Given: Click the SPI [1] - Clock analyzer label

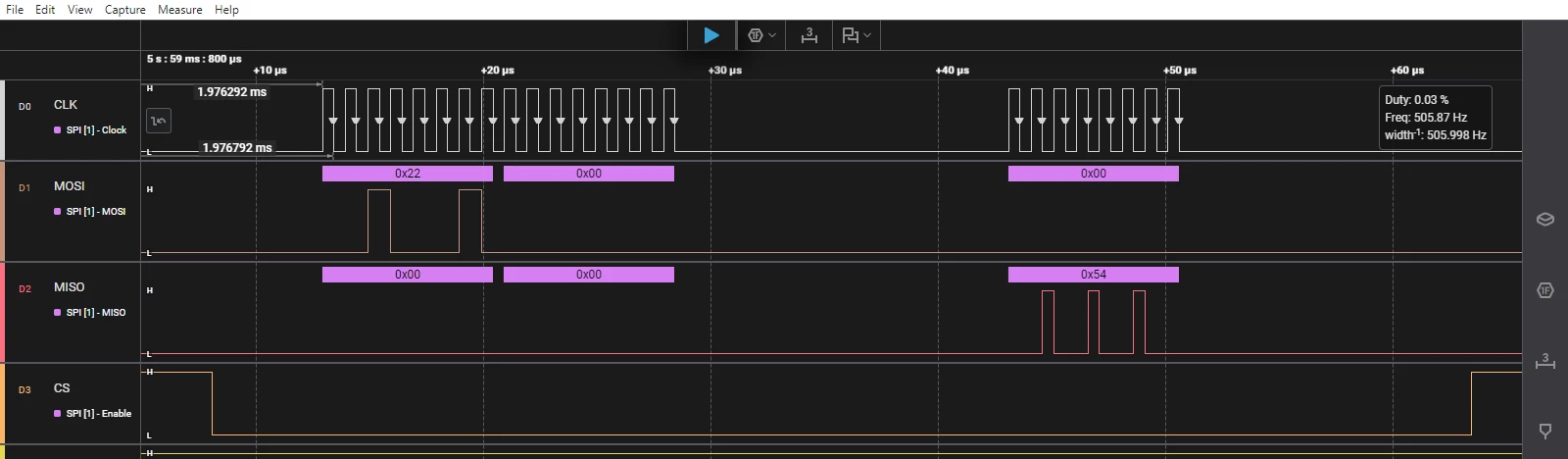Looking at the screenshot, I should click(x=96, y=129).
